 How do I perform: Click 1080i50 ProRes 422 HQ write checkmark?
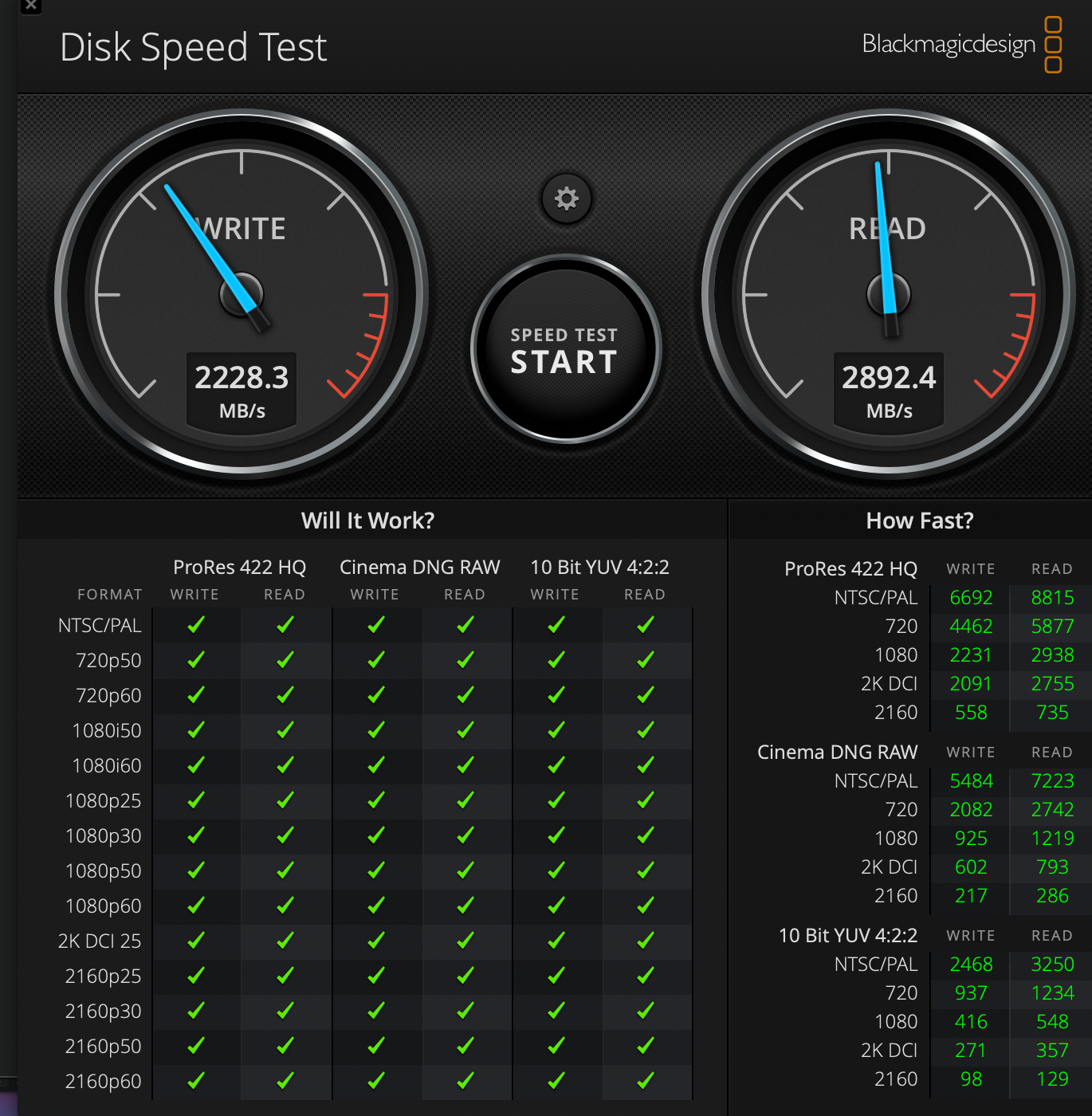click(x=196, y=730)
